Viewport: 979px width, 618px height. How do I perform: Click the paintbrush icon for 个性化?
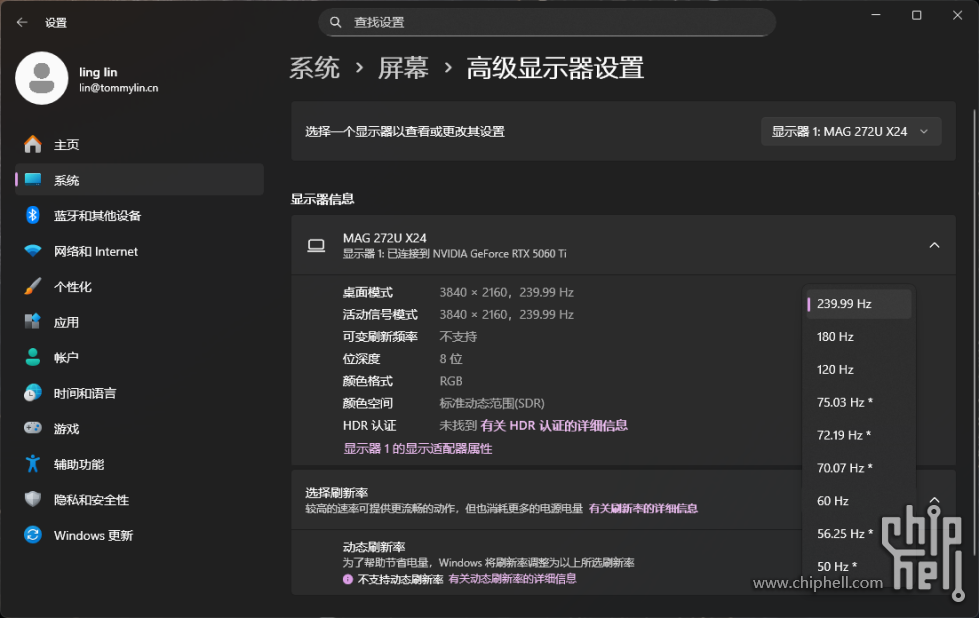(x=33, y=287)
